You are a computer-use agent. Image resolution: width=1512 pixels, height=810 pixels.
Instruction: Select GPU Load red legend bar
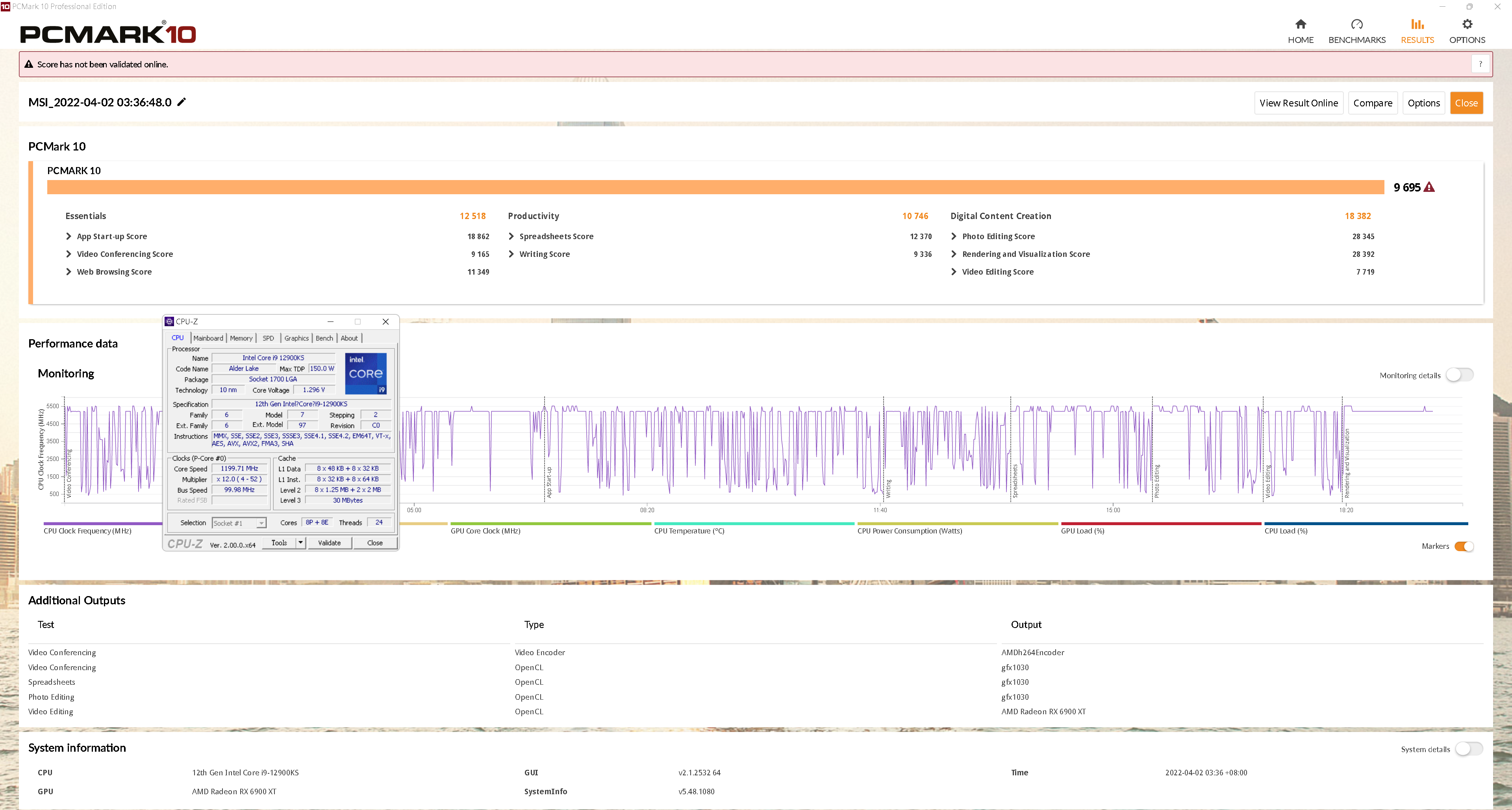[1161, 523]
